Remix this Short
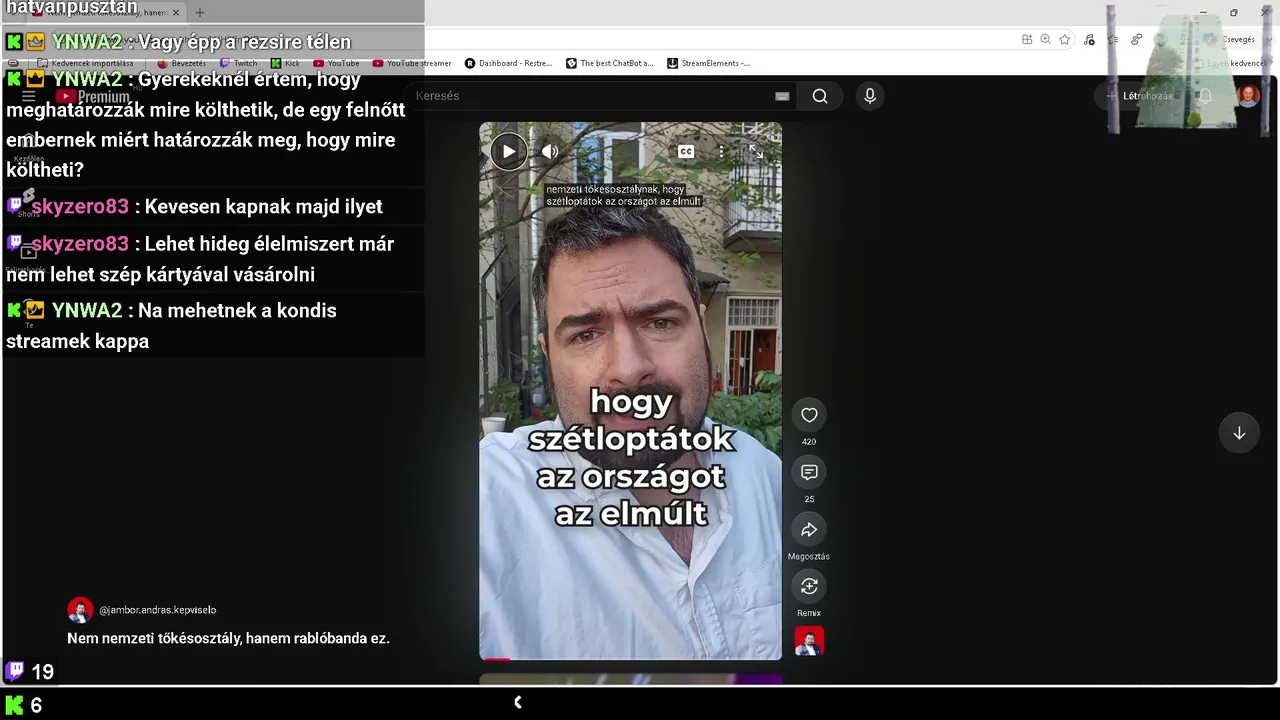1280x720 pixels. tap(809, 586)
